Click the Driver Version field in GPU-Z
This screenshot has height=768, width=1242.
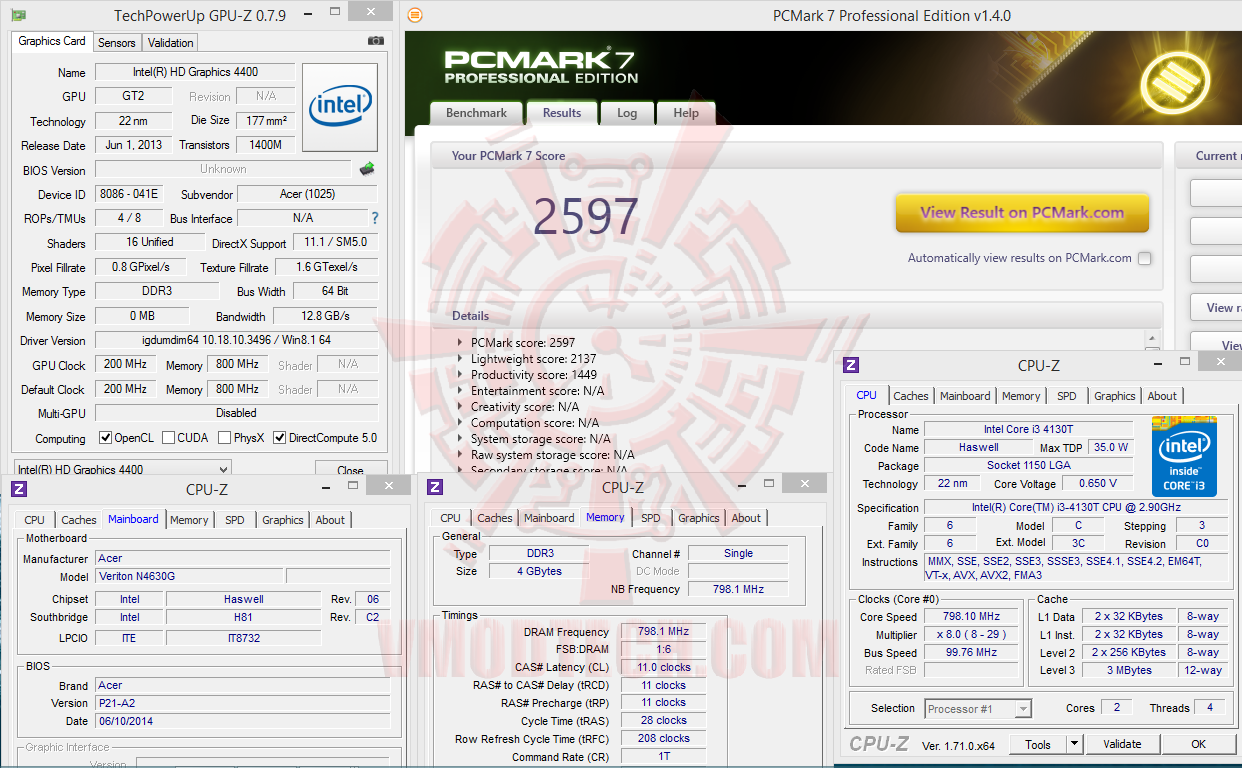pos(237,341)
